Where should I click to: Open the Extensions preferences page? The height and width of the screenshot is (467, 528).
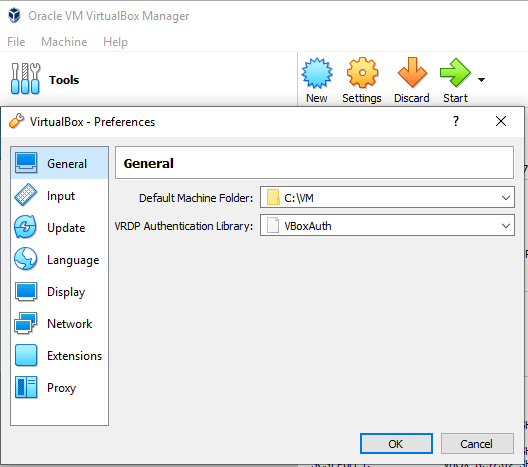(x=60, y=356)
